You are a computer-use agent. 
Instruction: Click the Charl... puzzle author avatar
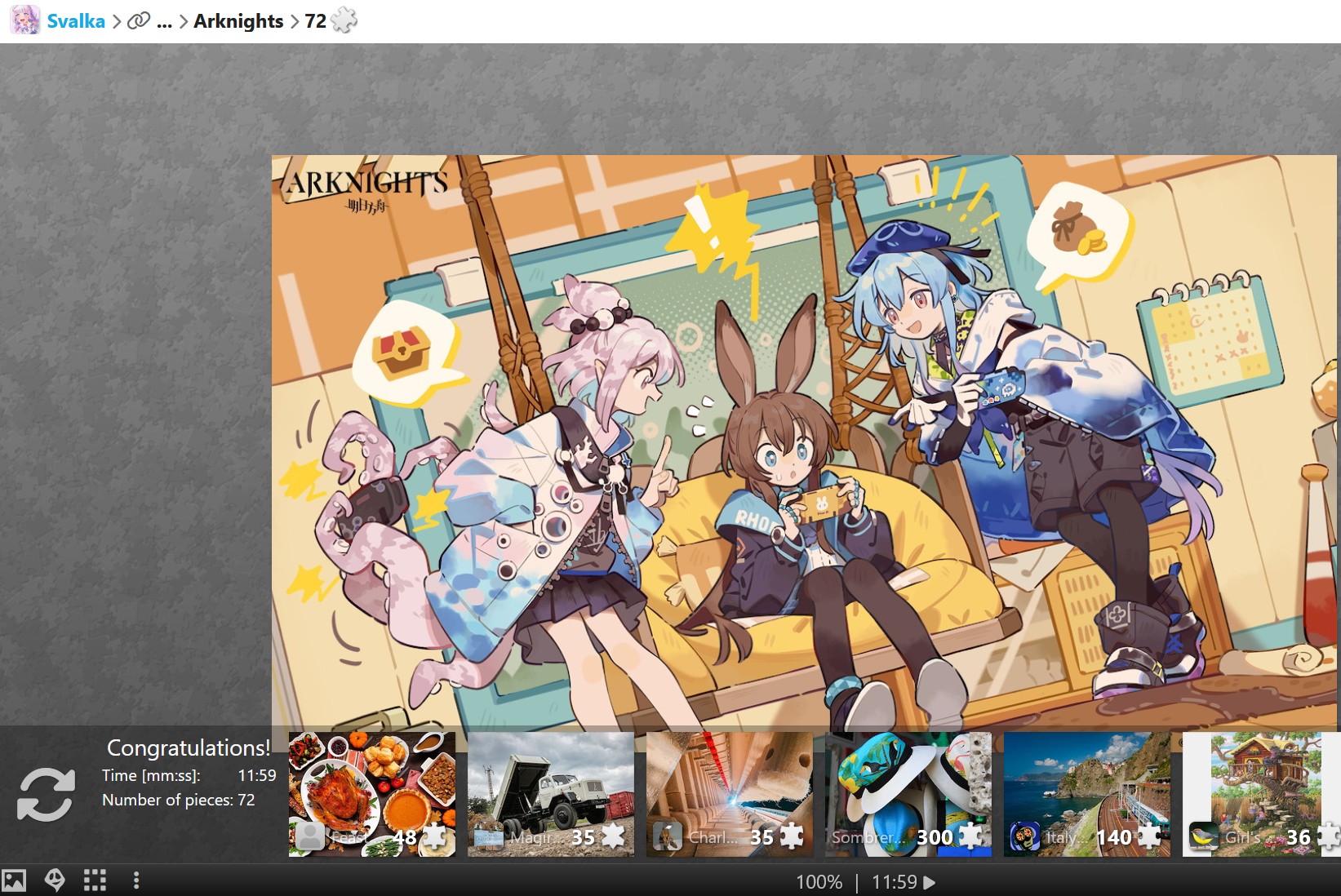click(667, 836)
